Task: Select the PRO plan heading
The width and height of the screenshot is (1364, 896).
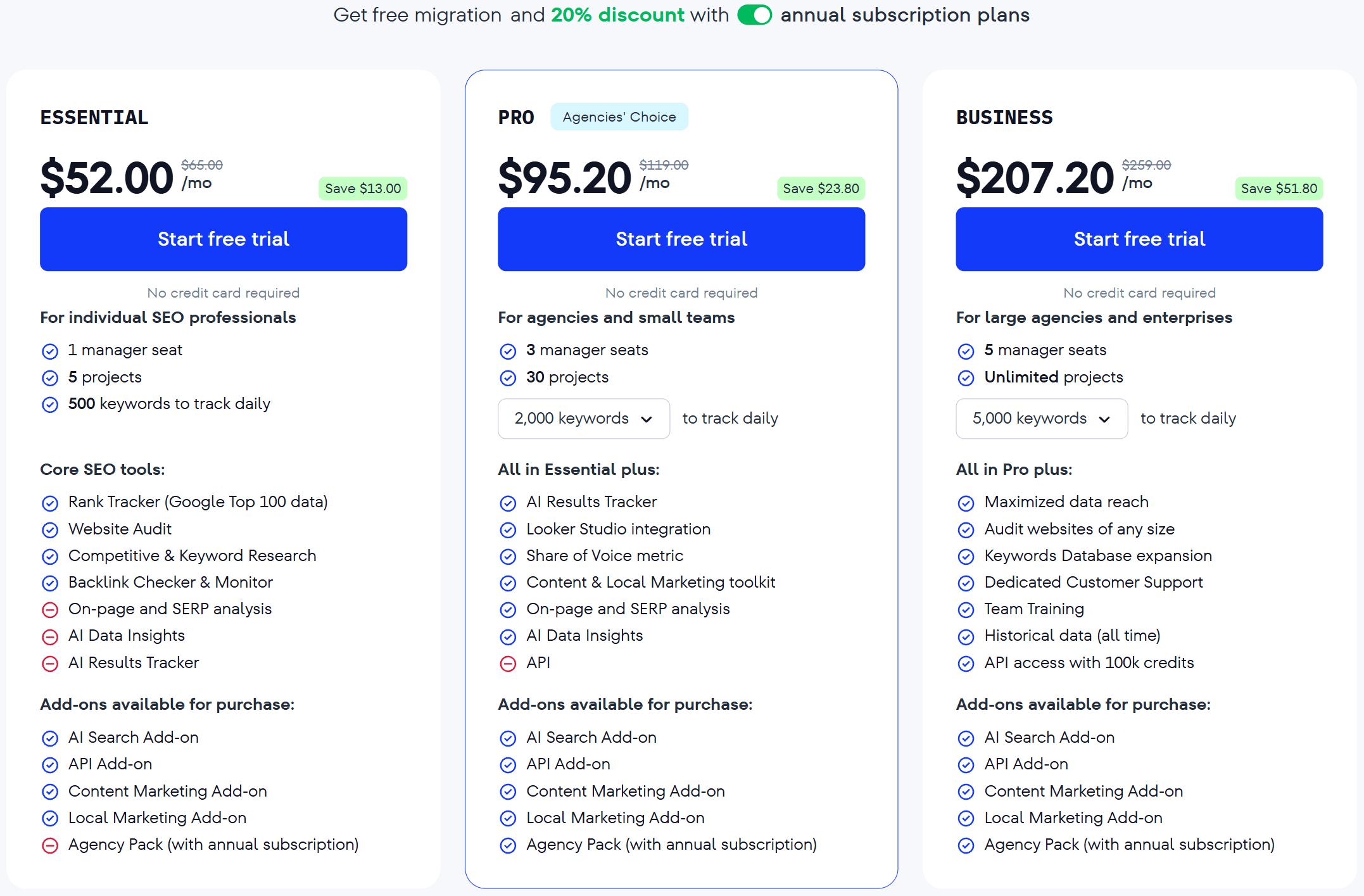Action: coord(515,117)
